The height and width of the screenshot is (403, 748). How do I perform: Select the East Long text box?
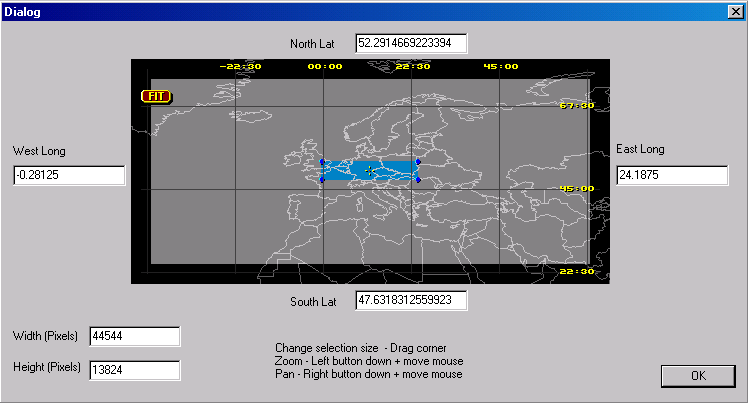(x=671, y=176)
